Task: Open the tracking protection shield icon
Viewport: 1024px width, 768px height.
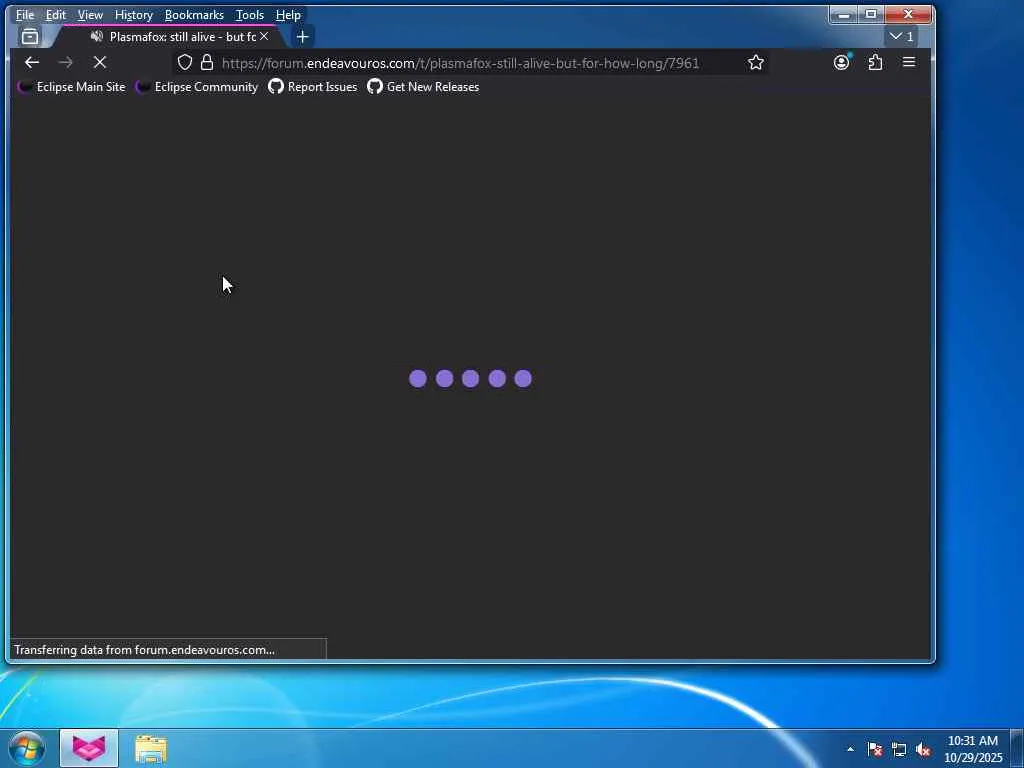Action: pyautogui.click(x=185, y=62)
